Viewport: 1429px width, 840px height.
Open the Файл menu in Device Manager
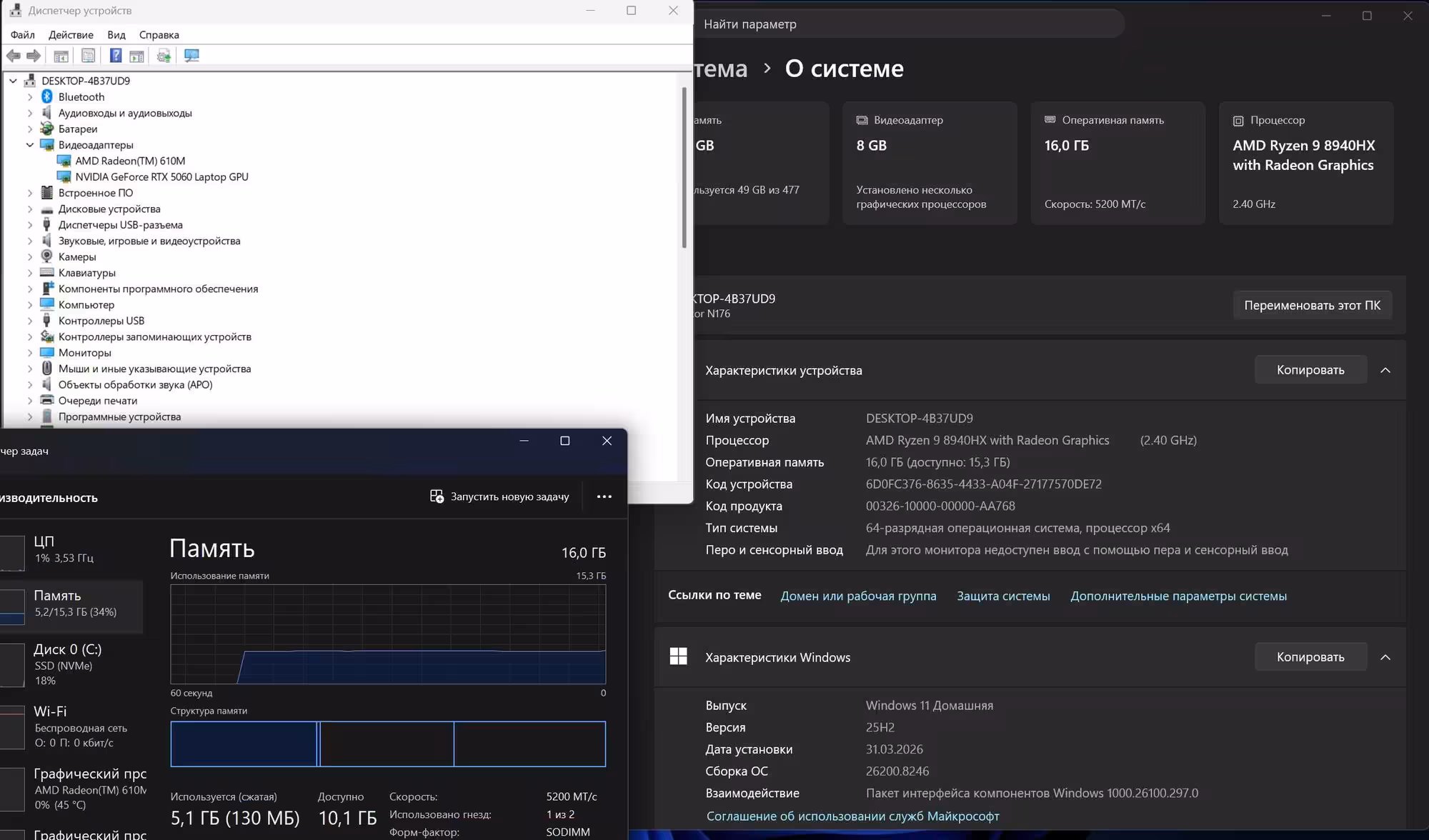[23, 34]
